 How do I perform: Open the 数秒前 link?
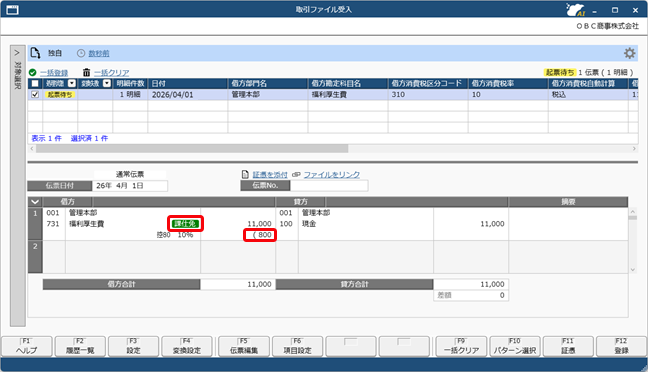click(99, 53)
